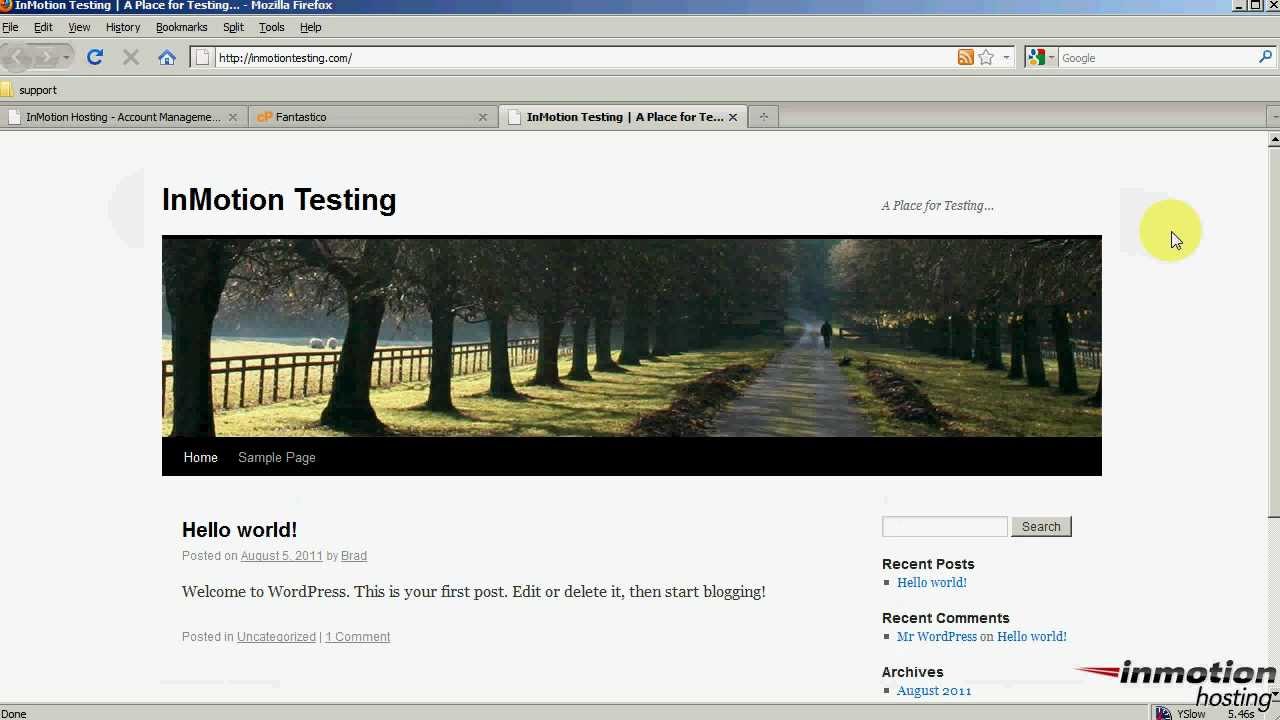This screenshot has height=720, width=1280.
Task: Reload the page with the refresh icon
Action: point(95,57)
